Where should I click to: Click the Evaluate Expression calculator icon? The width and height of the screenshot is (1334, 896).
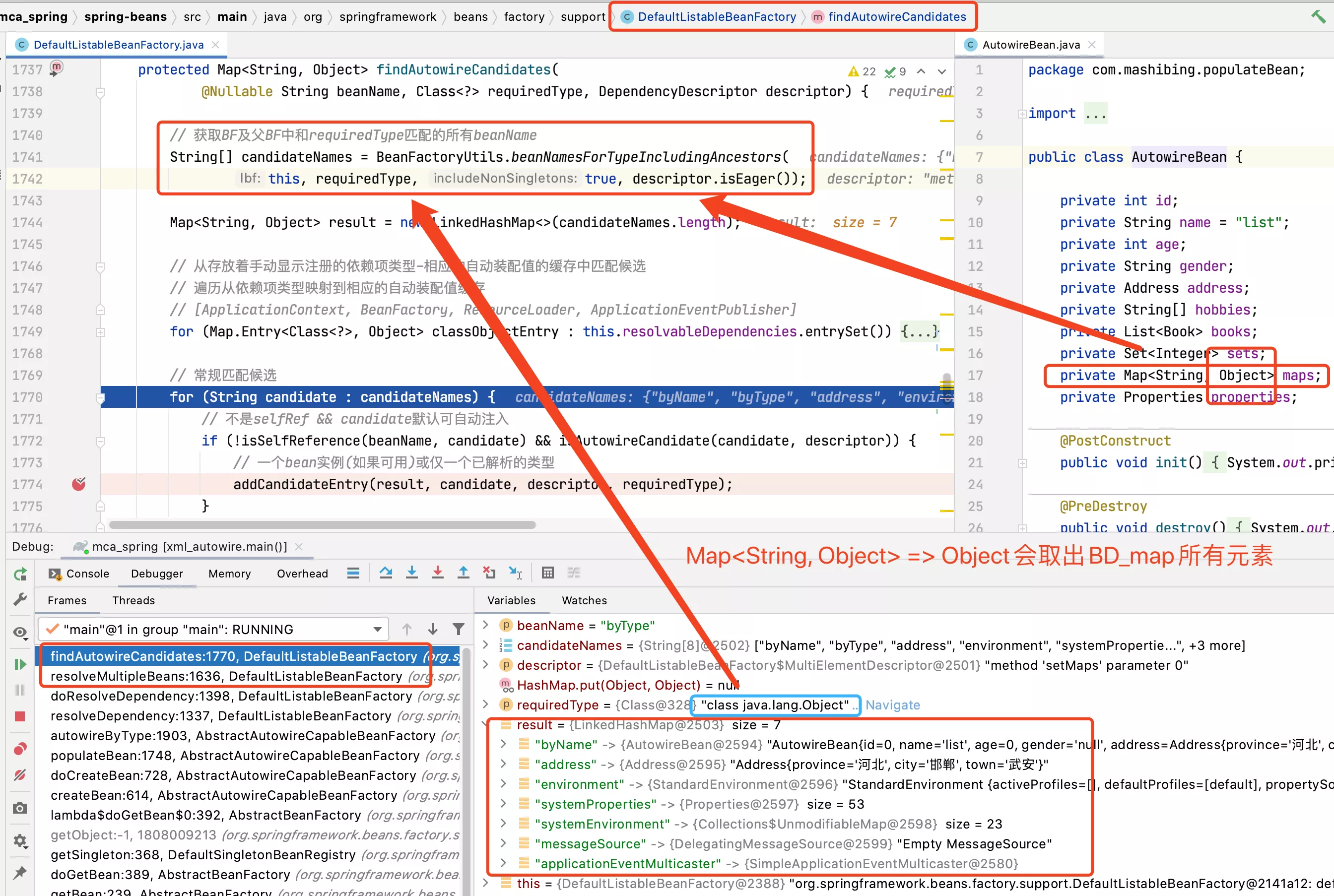click(547, 573)
